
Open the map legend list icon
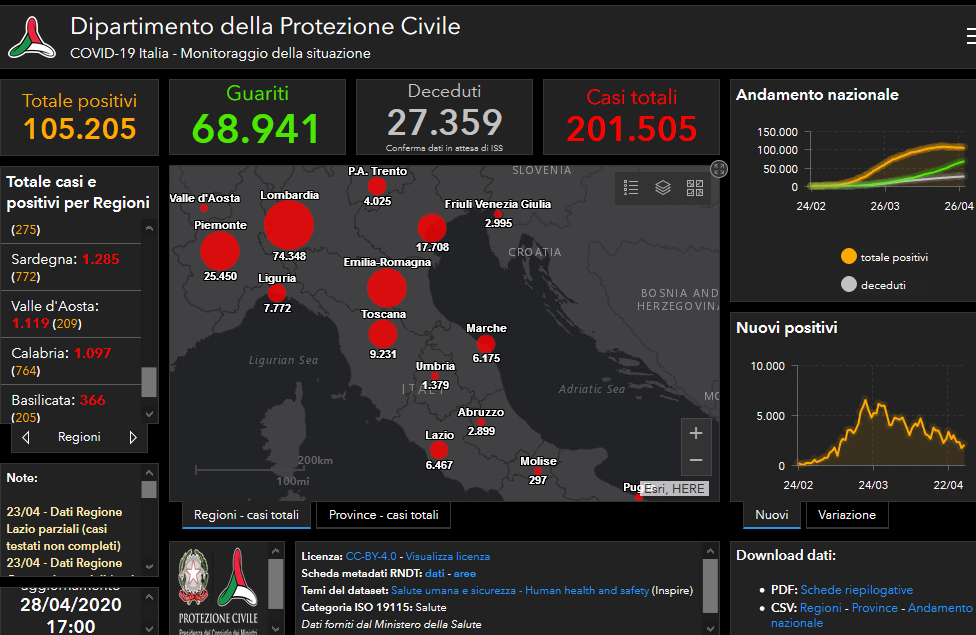click(631, 187)
